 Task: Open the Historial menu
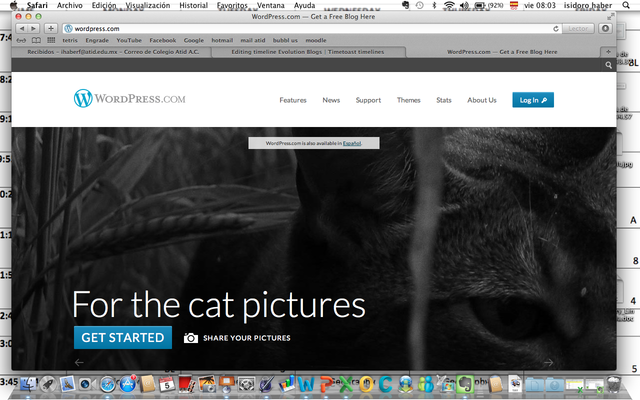[x=193, y=5]
